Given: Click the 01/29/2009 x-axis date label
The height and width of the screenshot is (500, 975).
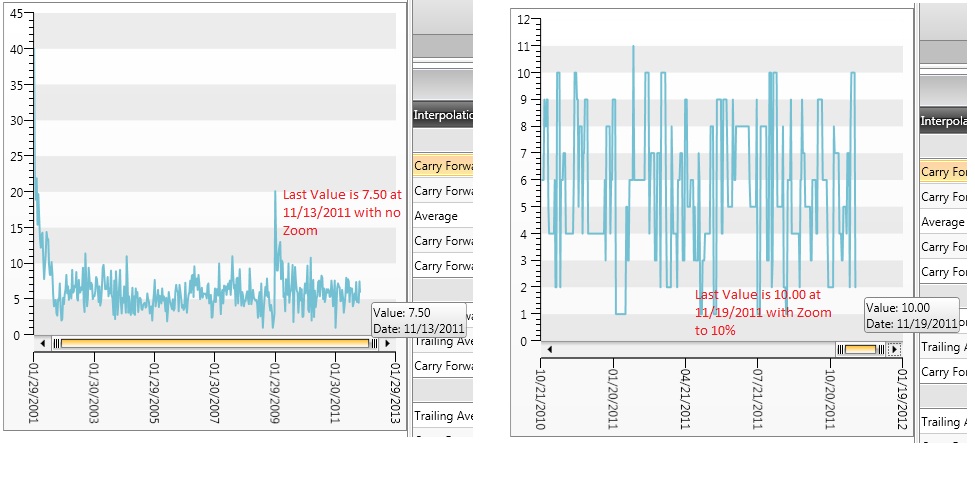Looking at the screenshot, I should 274,394.
